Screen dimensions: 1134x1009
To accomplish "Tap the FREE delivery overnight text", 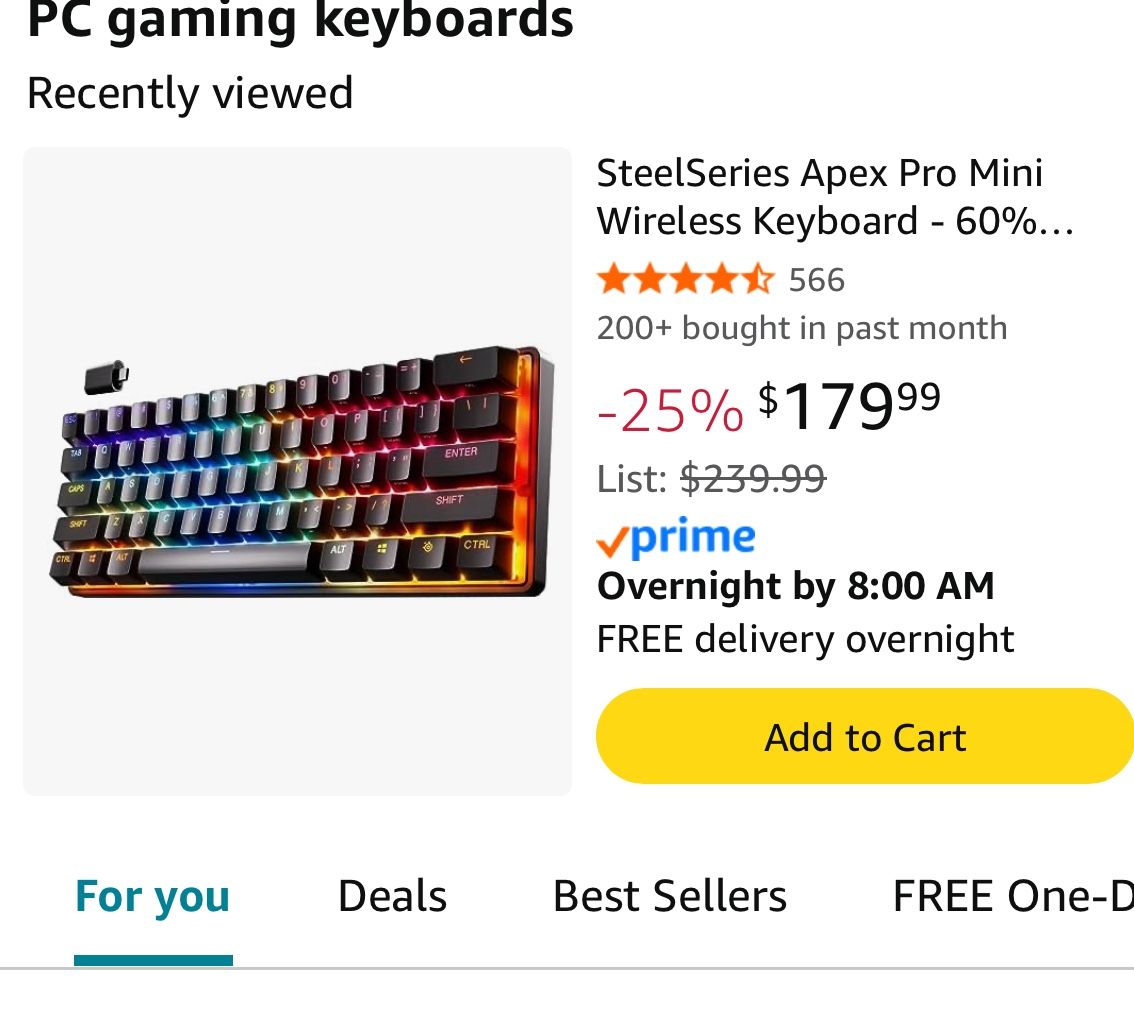I will [805, 638].
